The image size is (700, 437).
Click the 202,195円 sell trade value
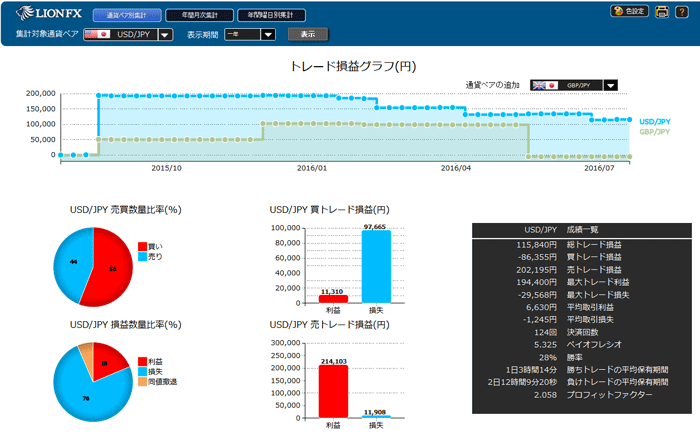coord(536,270)
